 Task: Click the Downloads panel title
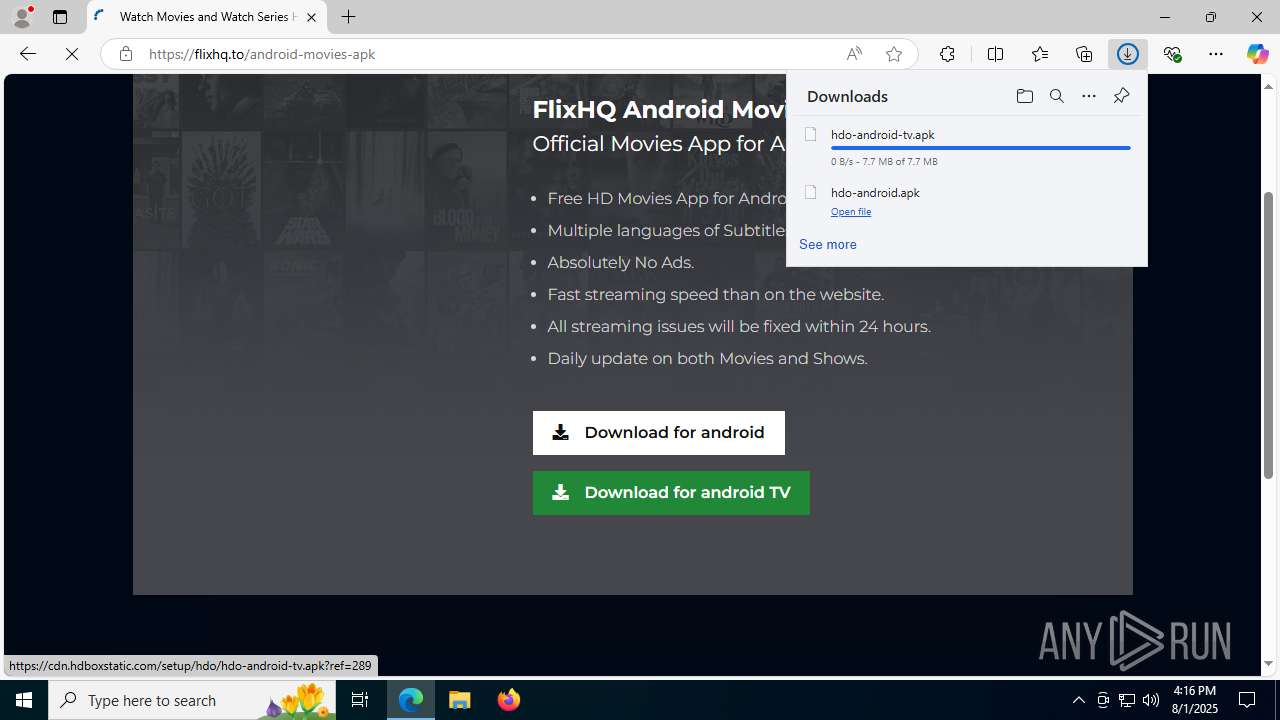tap(847, 96)
